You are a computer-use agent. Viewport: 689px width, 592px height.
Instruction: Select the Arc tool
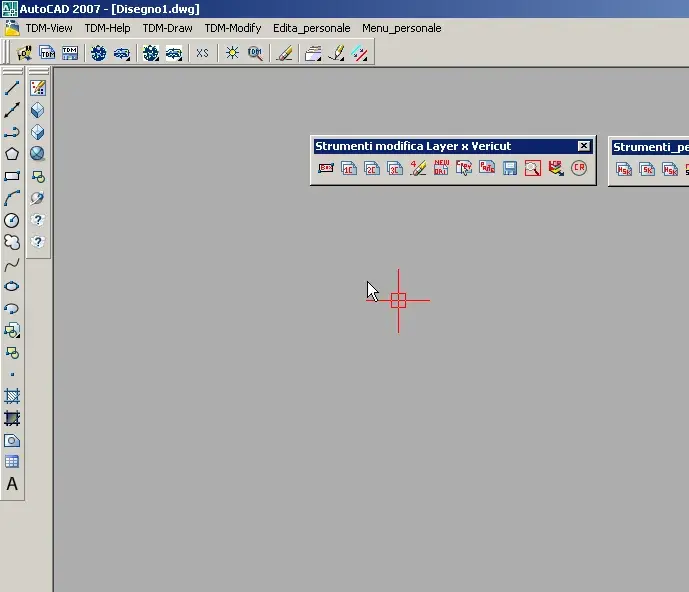click(12, 198)
